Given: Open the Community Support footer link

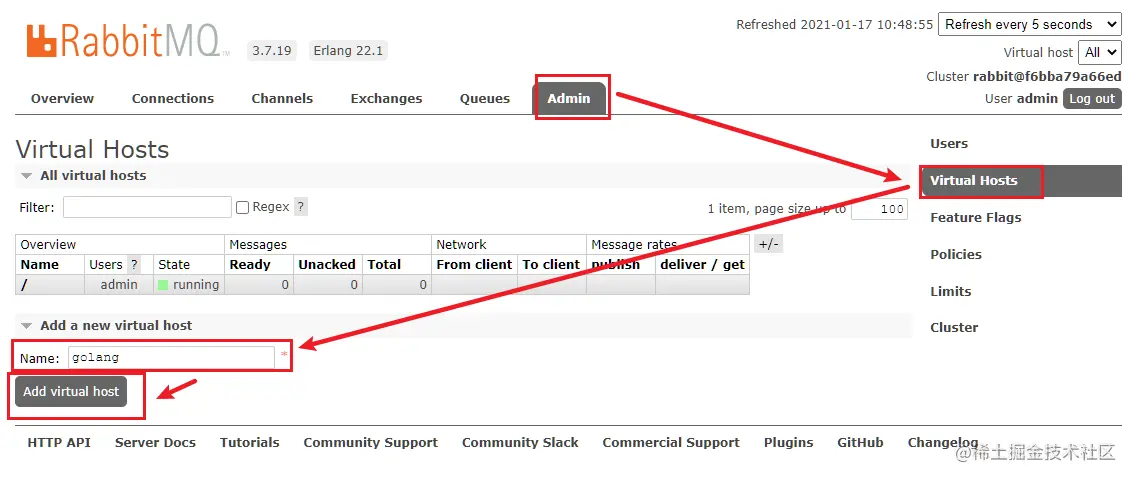Looking at the screenshot, I should coord(370,443).
